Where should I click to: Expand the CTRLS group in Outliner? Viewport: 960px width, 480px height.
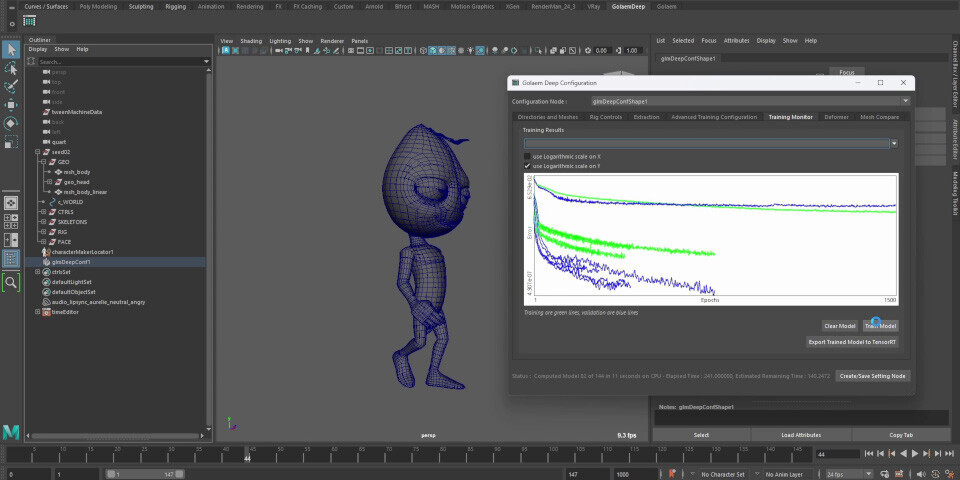click(x=43, y=212)
